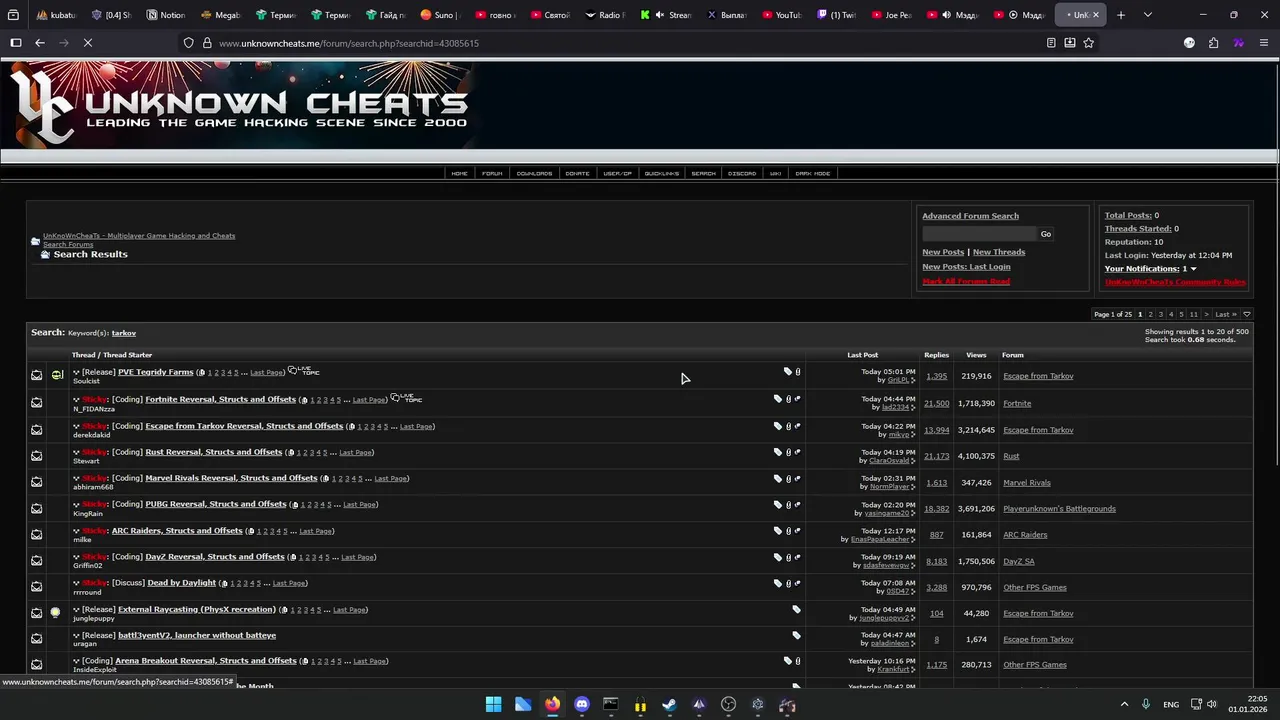The width and height of the screenshot is (1280, 720).
Task: Click the tarkov keyword link
Action: tap(124, 333)
